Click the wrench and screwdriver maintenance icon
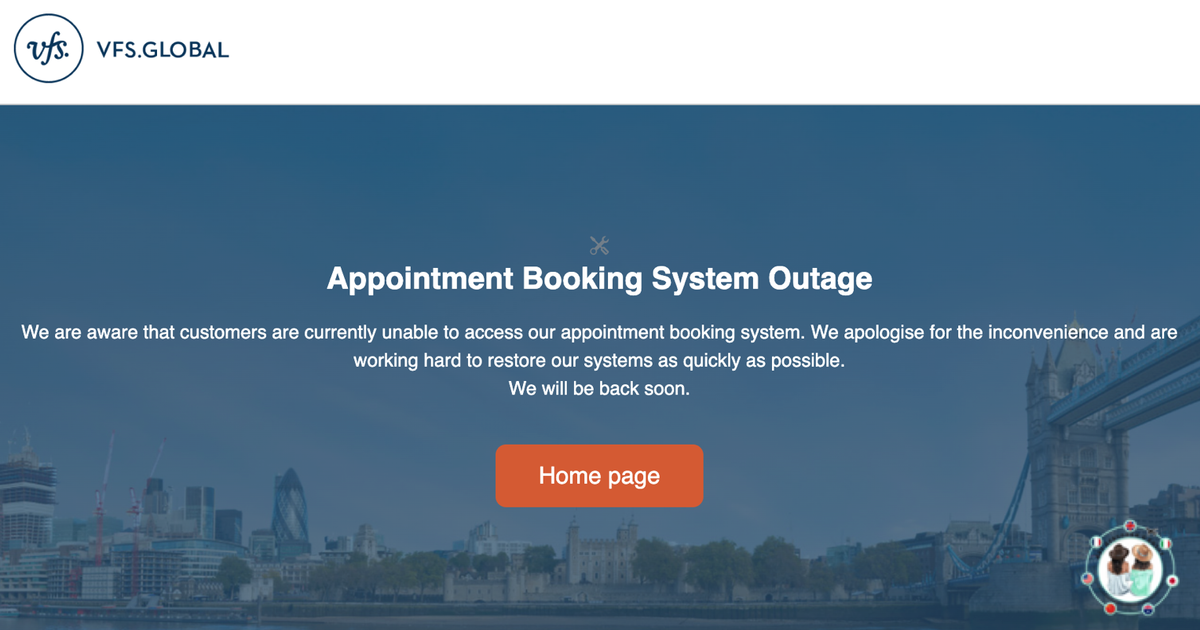Viewport: 1200px width, 630px height. click(599, 245)
